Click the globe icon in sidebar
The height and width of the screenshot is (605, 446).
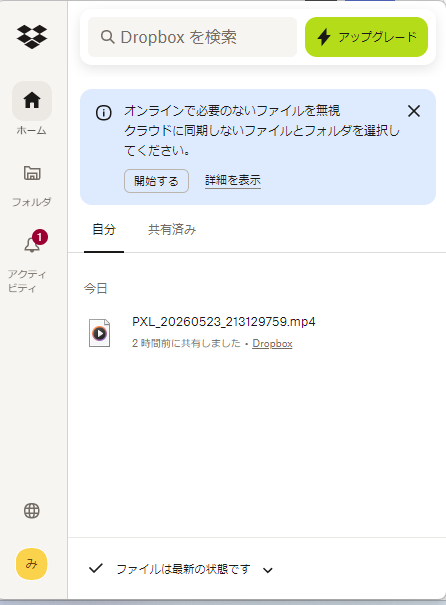tap(32, 511)
